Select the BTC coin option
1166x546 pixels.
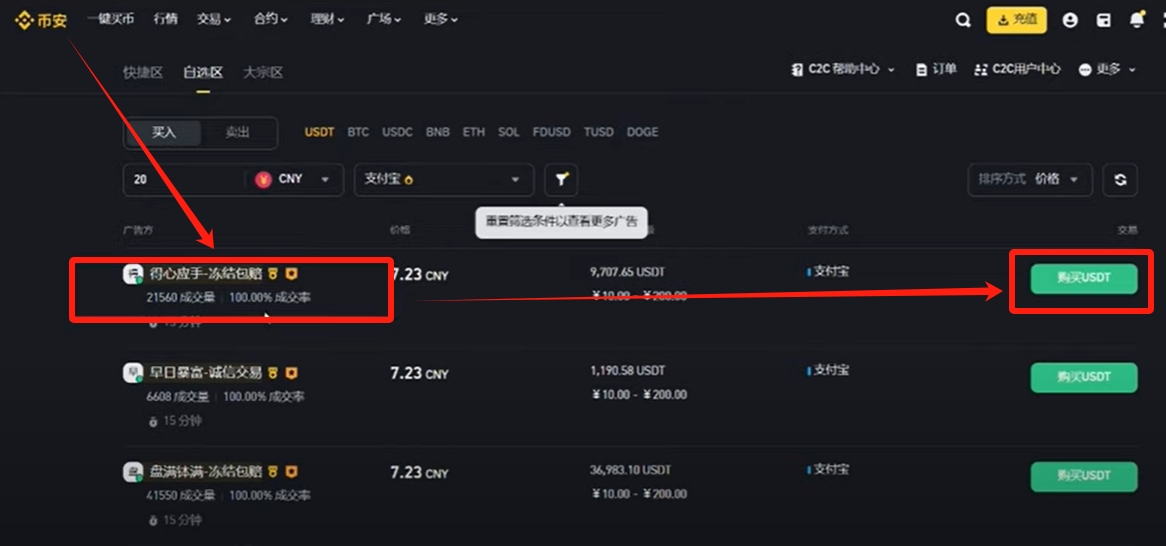click(x=358, y=132)
